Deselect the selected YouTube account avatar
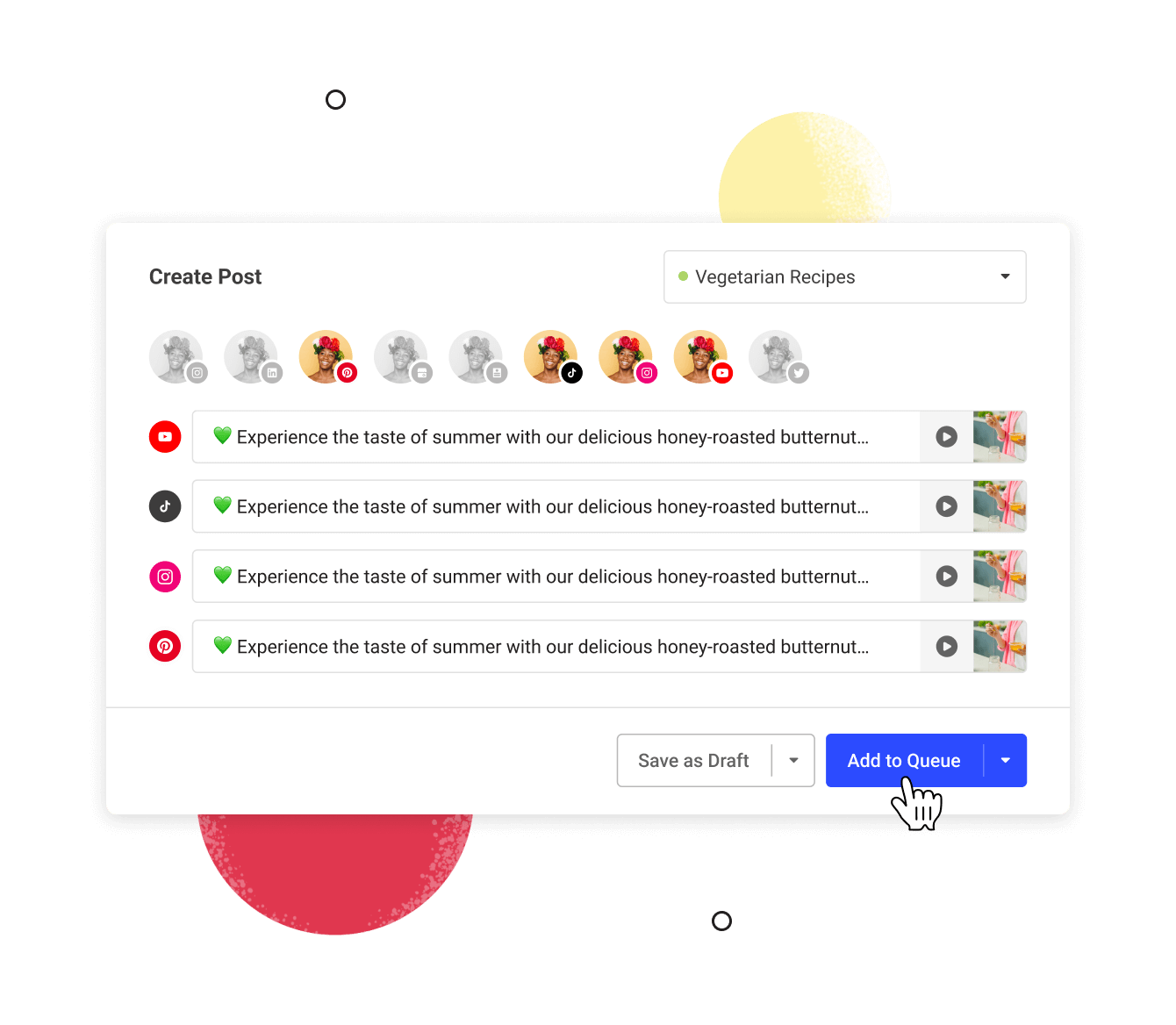 coord(701,357)
